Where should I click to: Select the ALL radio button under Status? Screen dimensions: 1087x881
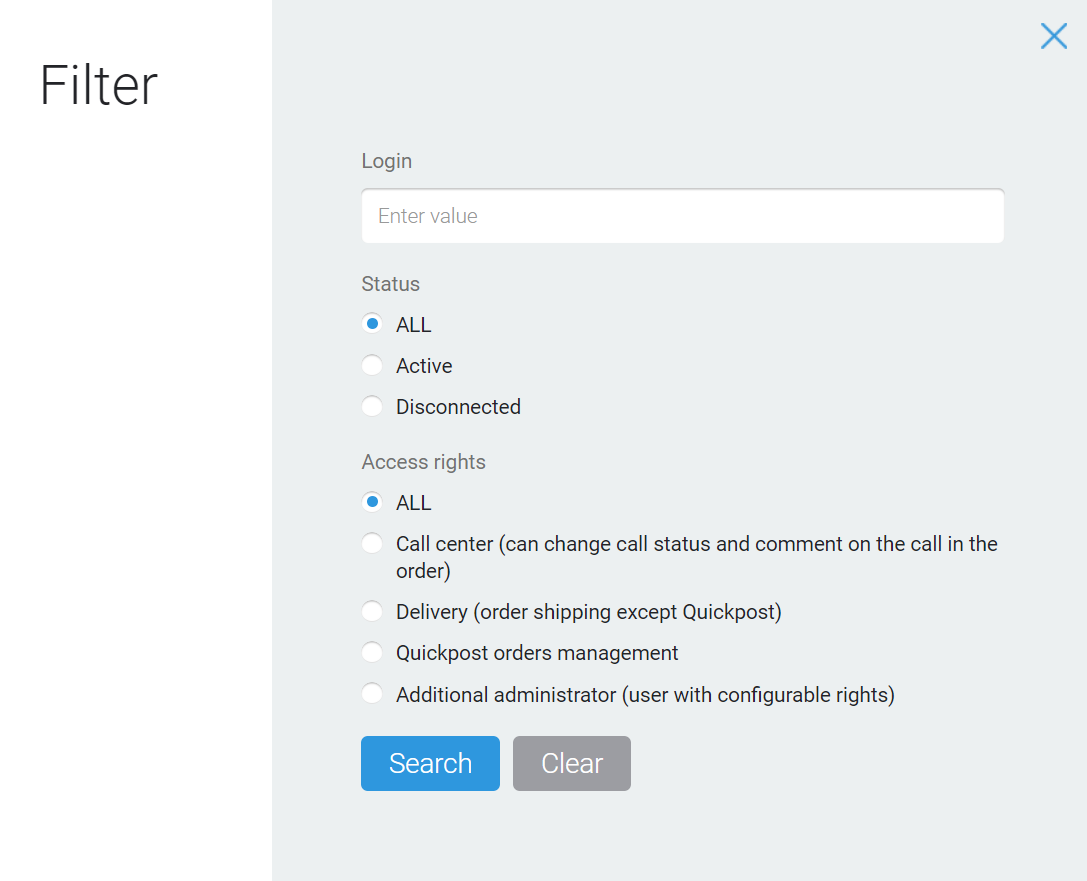click(372, 324)
